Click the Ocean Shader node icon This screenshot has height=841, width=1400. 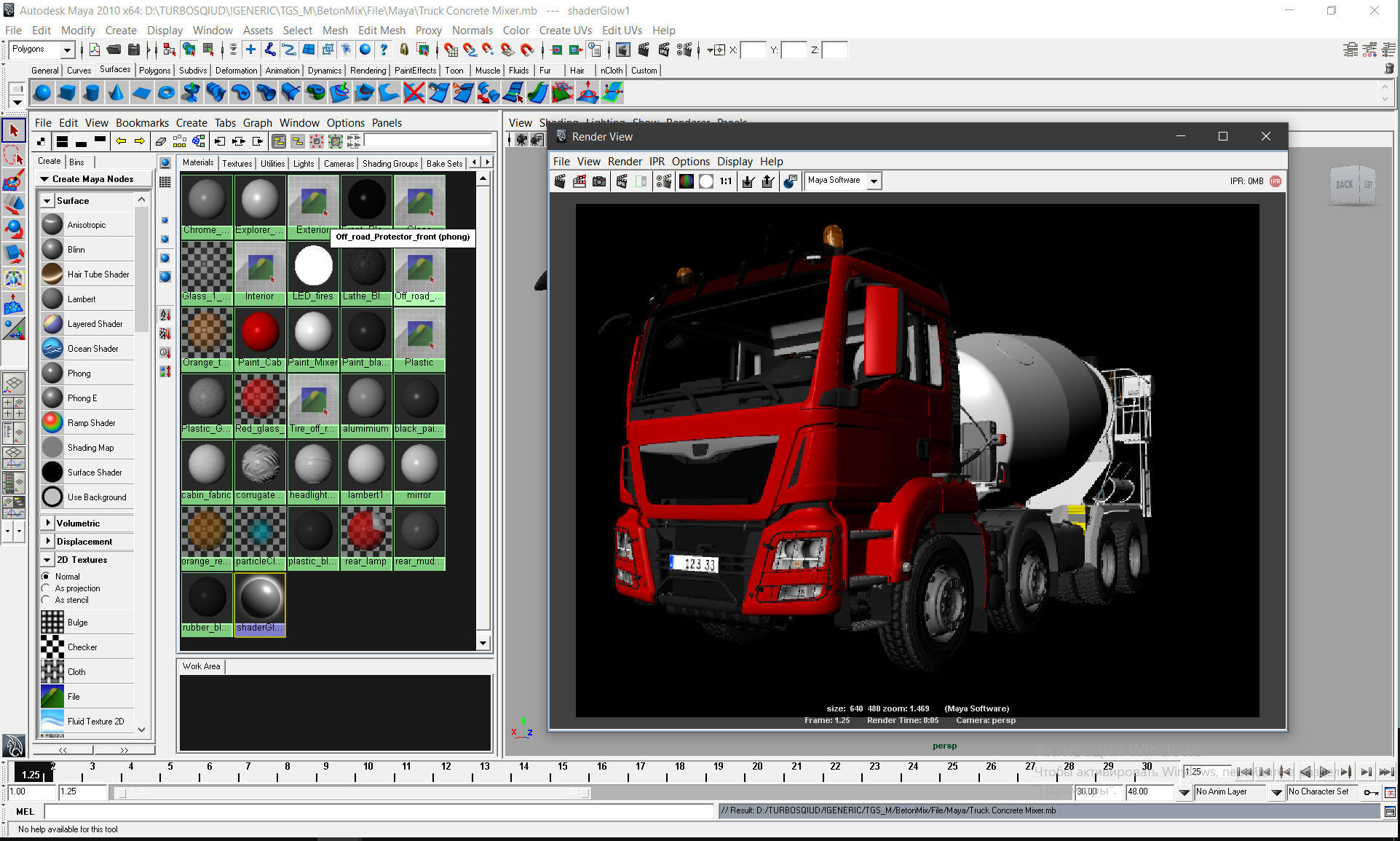point(52,348)
